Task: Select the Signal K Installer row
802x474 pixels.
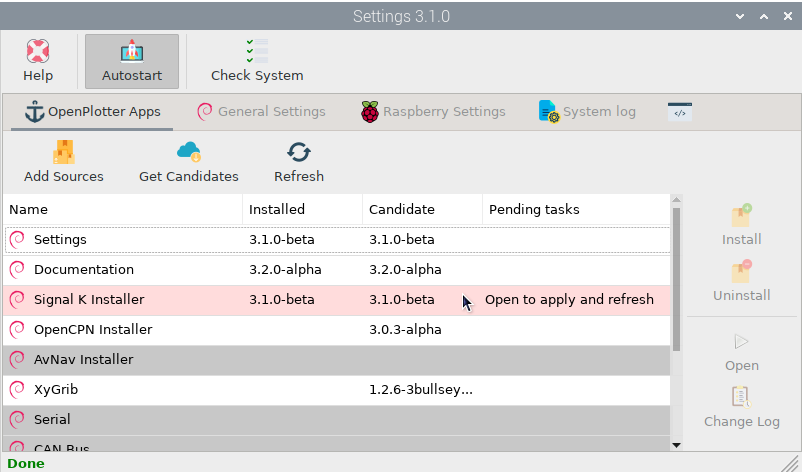Action: (x=337, y=300)
